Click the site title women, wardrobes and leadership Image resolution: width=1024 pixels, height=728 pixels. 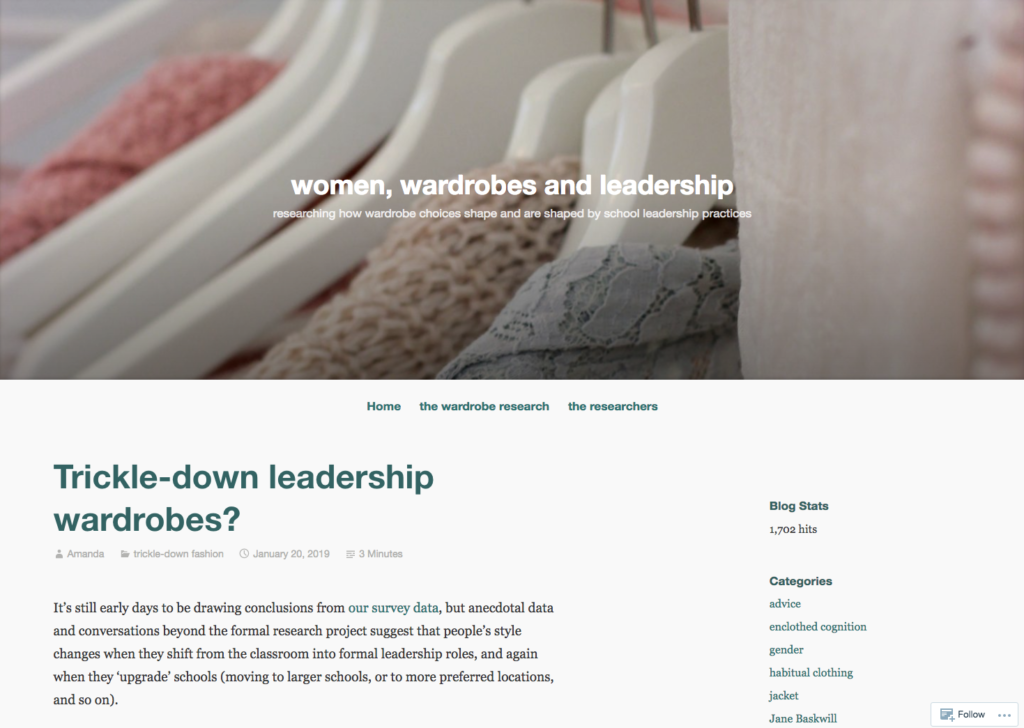click(512, 185)
